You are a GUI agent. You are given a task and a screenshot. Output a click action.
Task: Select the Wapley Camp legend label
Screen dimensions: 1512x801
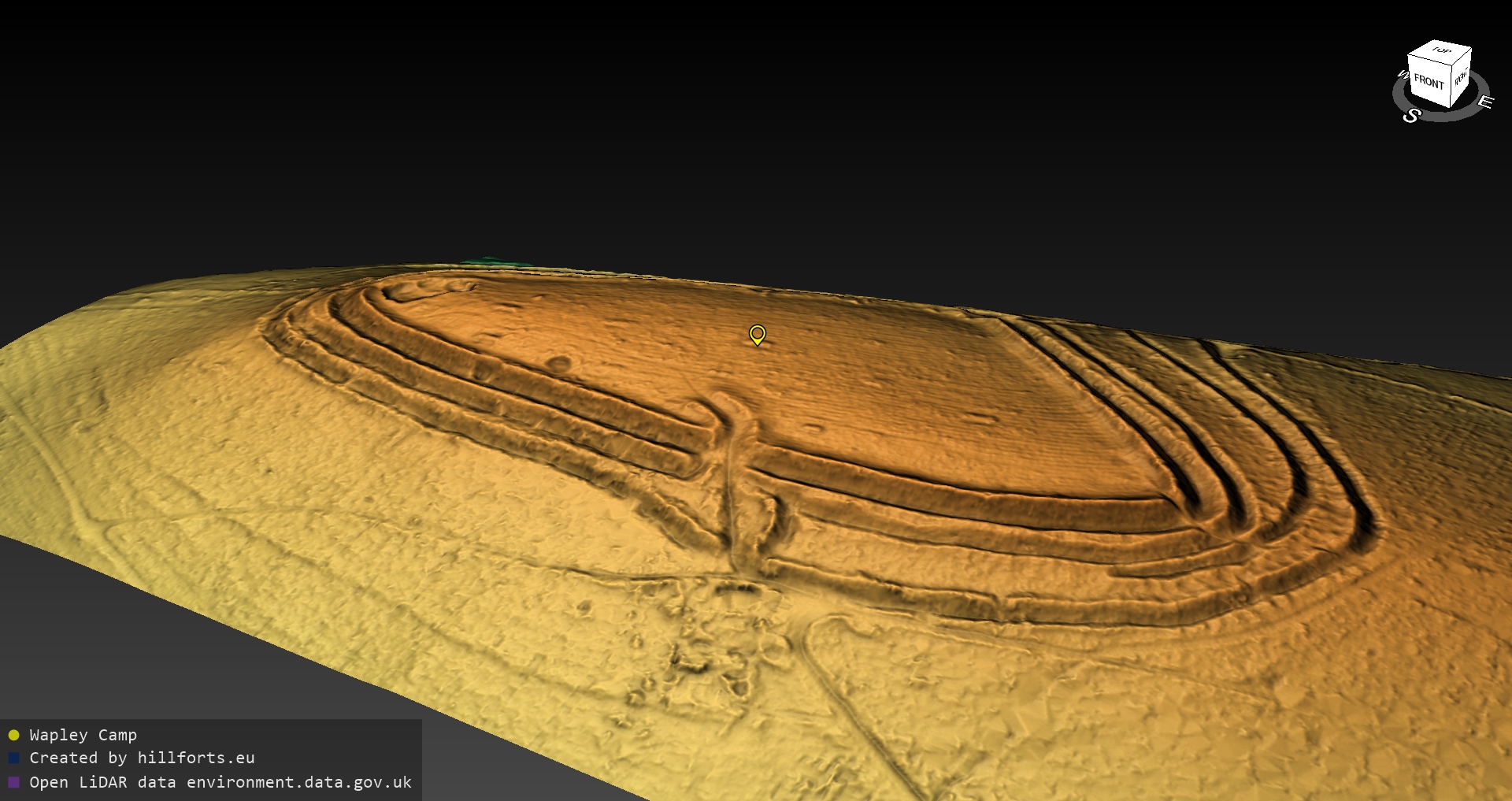[x=83, y=735]
